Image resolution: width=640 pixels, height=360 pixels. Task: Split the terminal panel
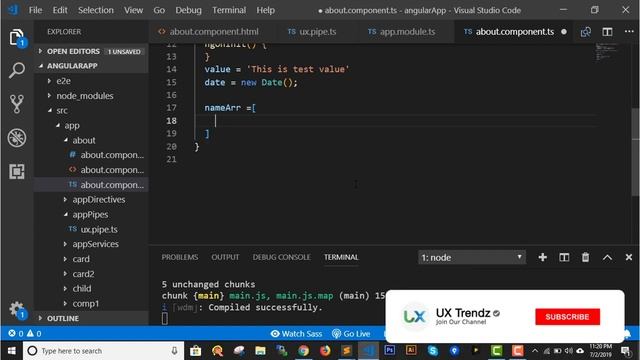coord(564,257)
